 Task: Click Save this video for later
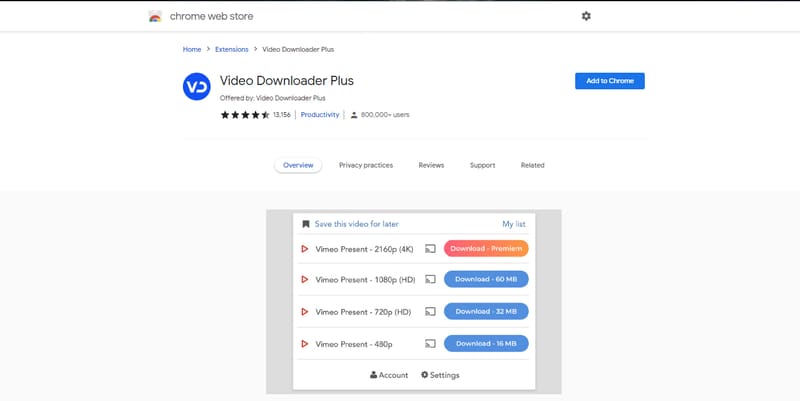click(357, 224)
